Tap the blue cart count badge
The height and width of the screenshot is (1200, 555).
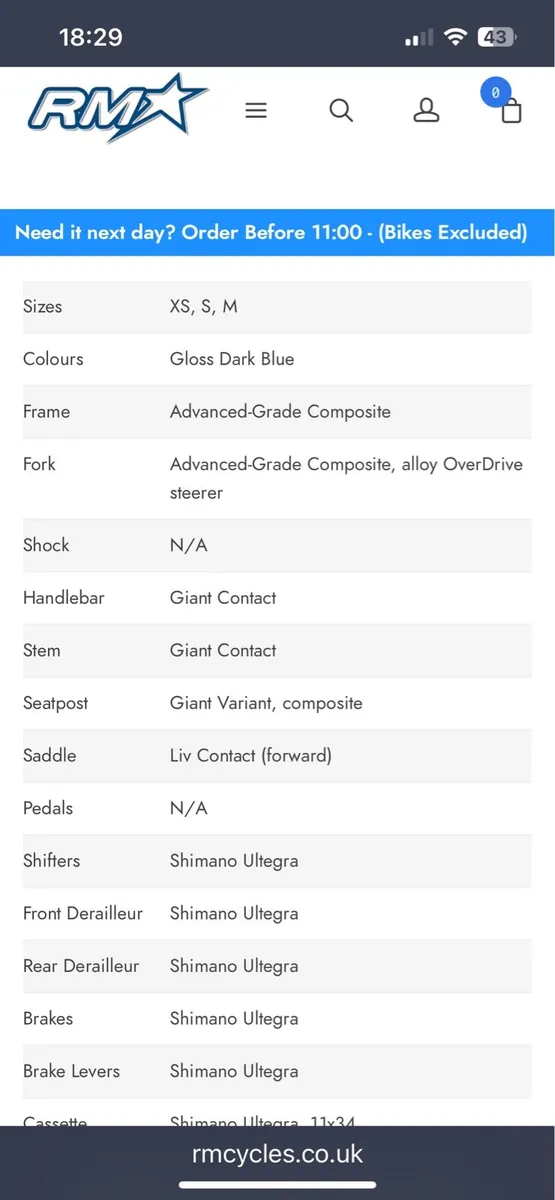pyautogui.click(x=495, y=92)
